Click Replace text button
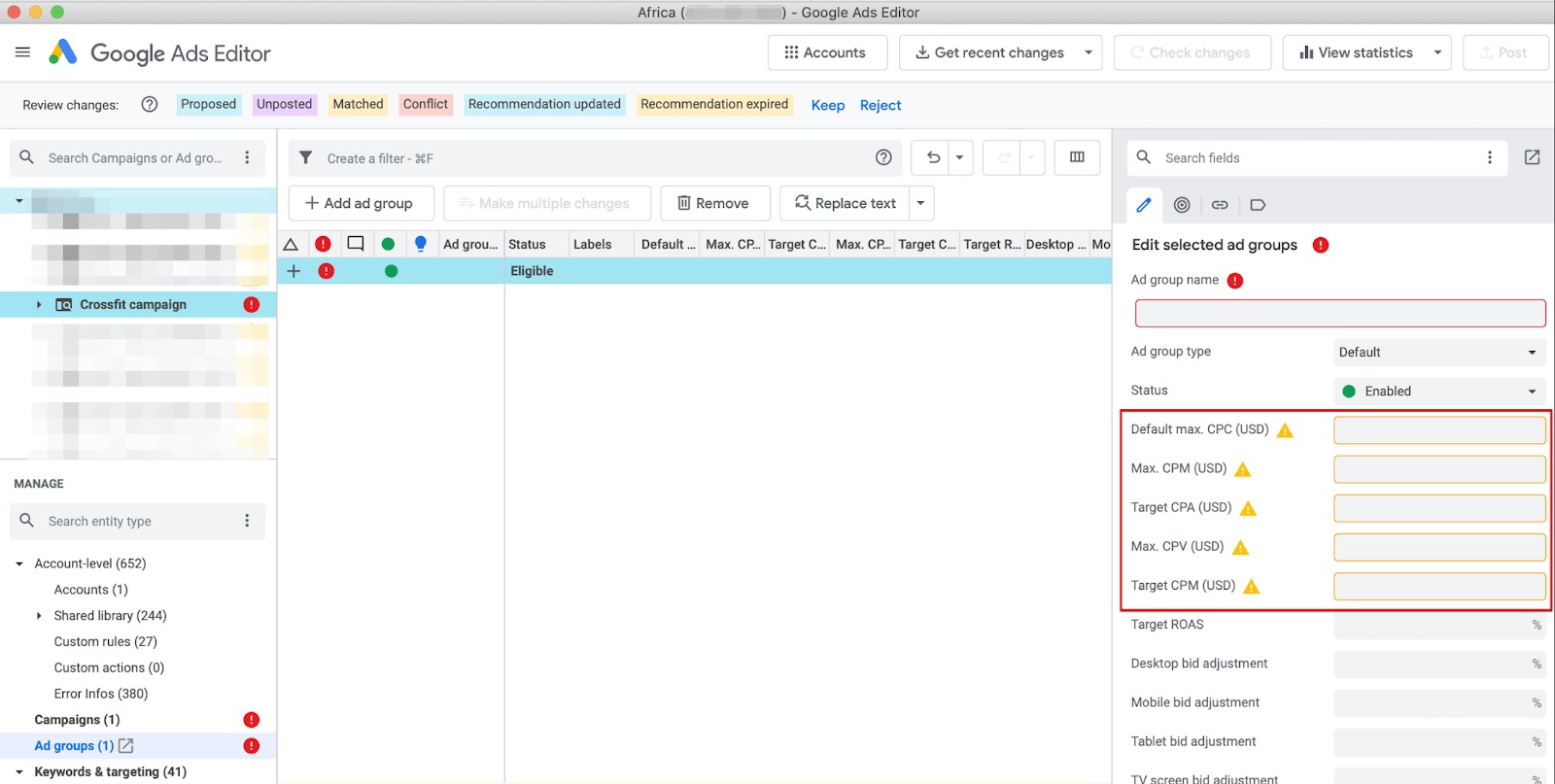The width and height of the screenshot is (1555, 784). [846, 203]
